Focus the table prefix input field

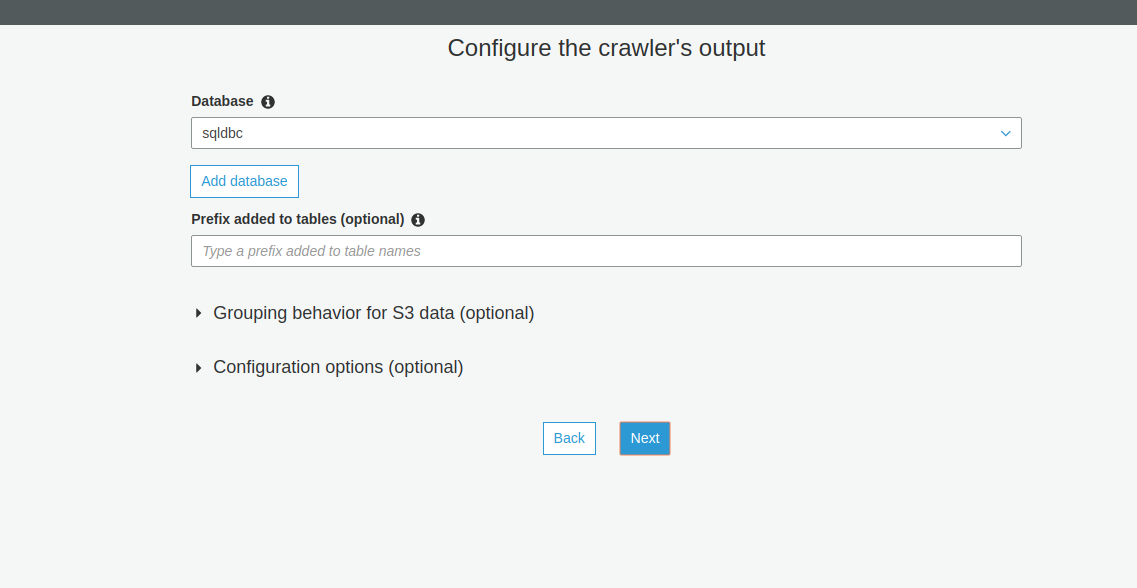click(605, 251)
